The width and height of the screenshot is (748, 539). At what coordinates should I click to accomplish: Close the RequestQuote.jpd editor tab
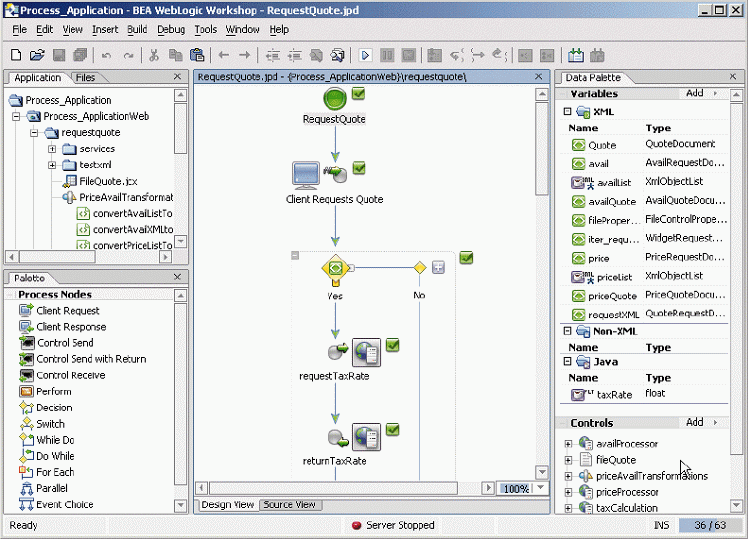[x=539, y=76]
